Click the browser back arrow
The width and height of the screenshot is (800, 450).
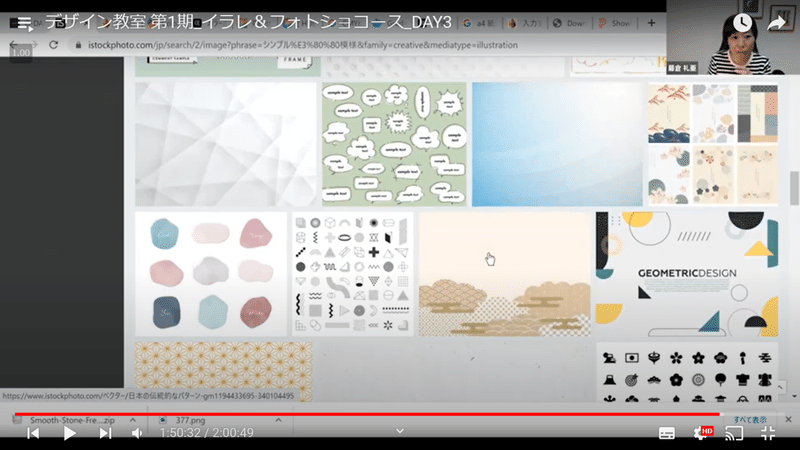(x=14, y=45)
